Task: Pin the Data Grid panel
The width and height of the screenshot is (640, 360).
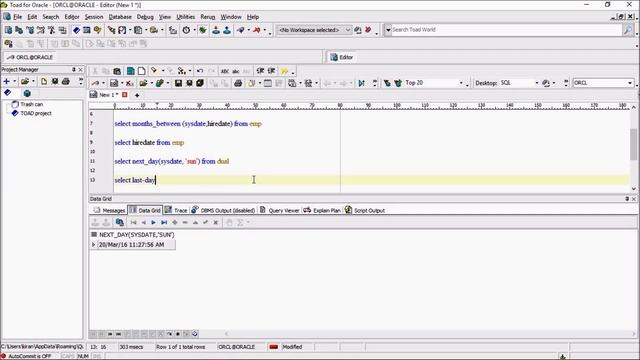Action: coord(627,199)
